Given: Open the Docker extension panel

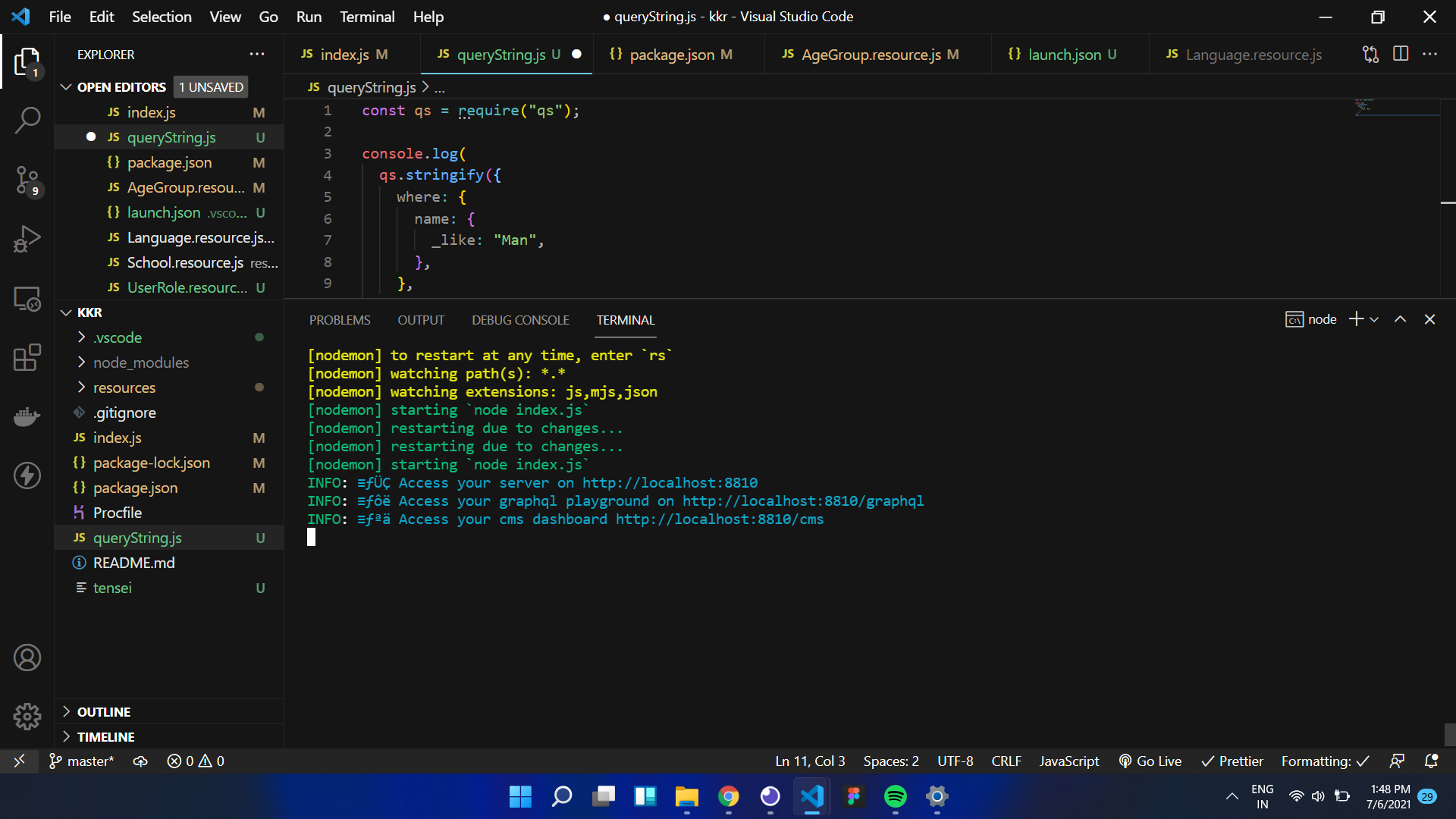Looking at the screenshot, I should 27,416.
